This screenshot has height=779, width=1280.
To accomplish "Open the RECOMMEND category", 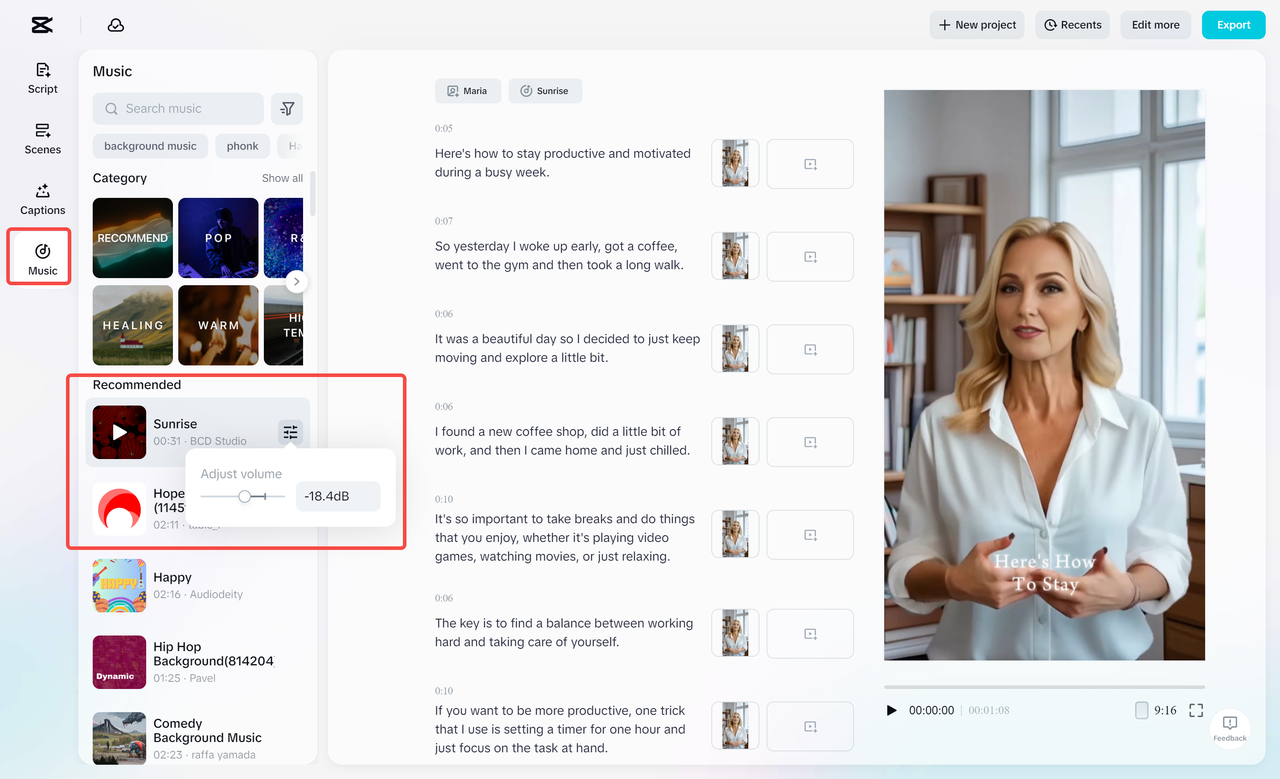I will (133, 238).
